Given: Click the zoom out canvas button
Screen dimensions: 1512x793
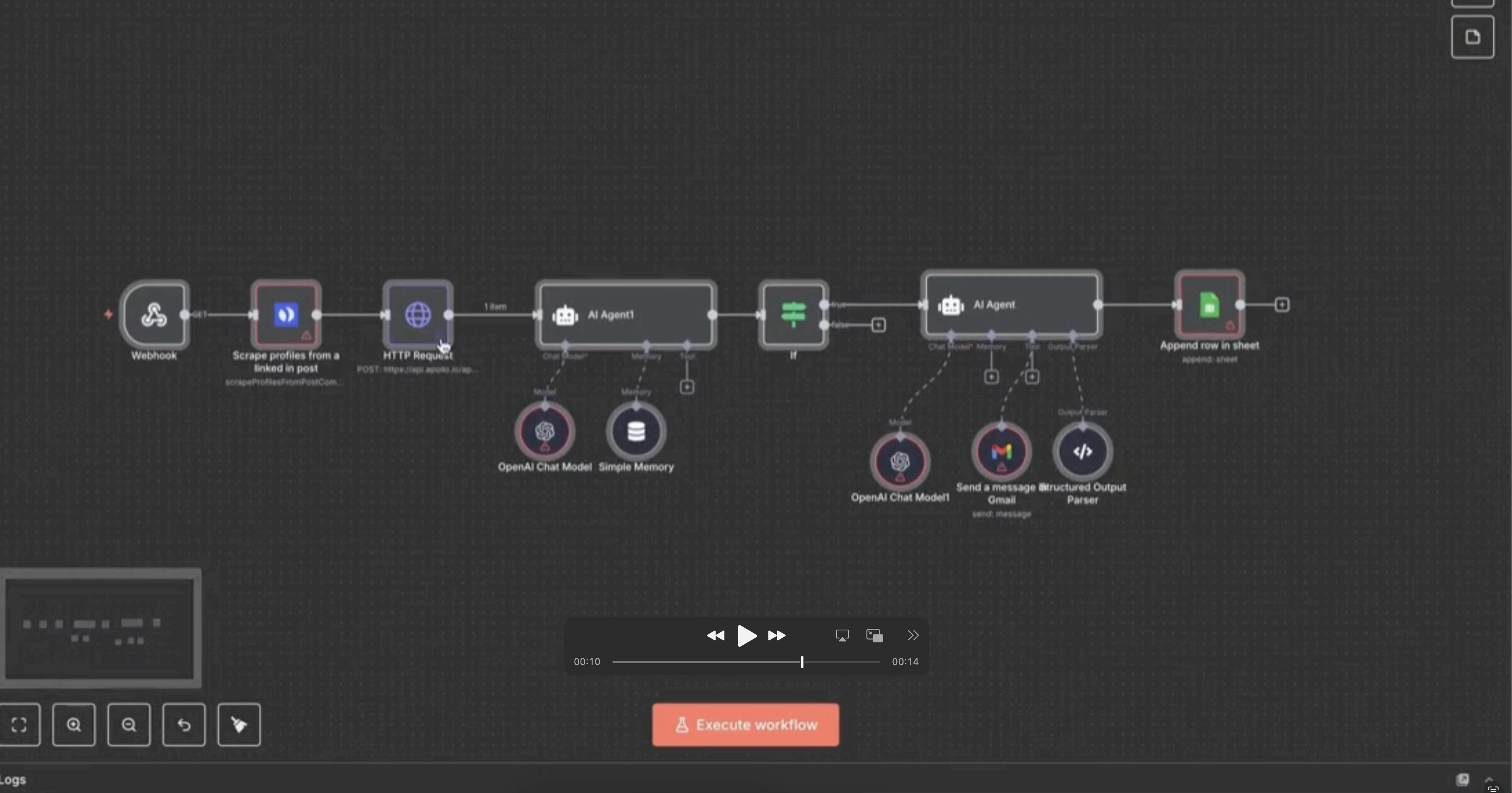Looking at the screenshot, I should click(129, 725).
